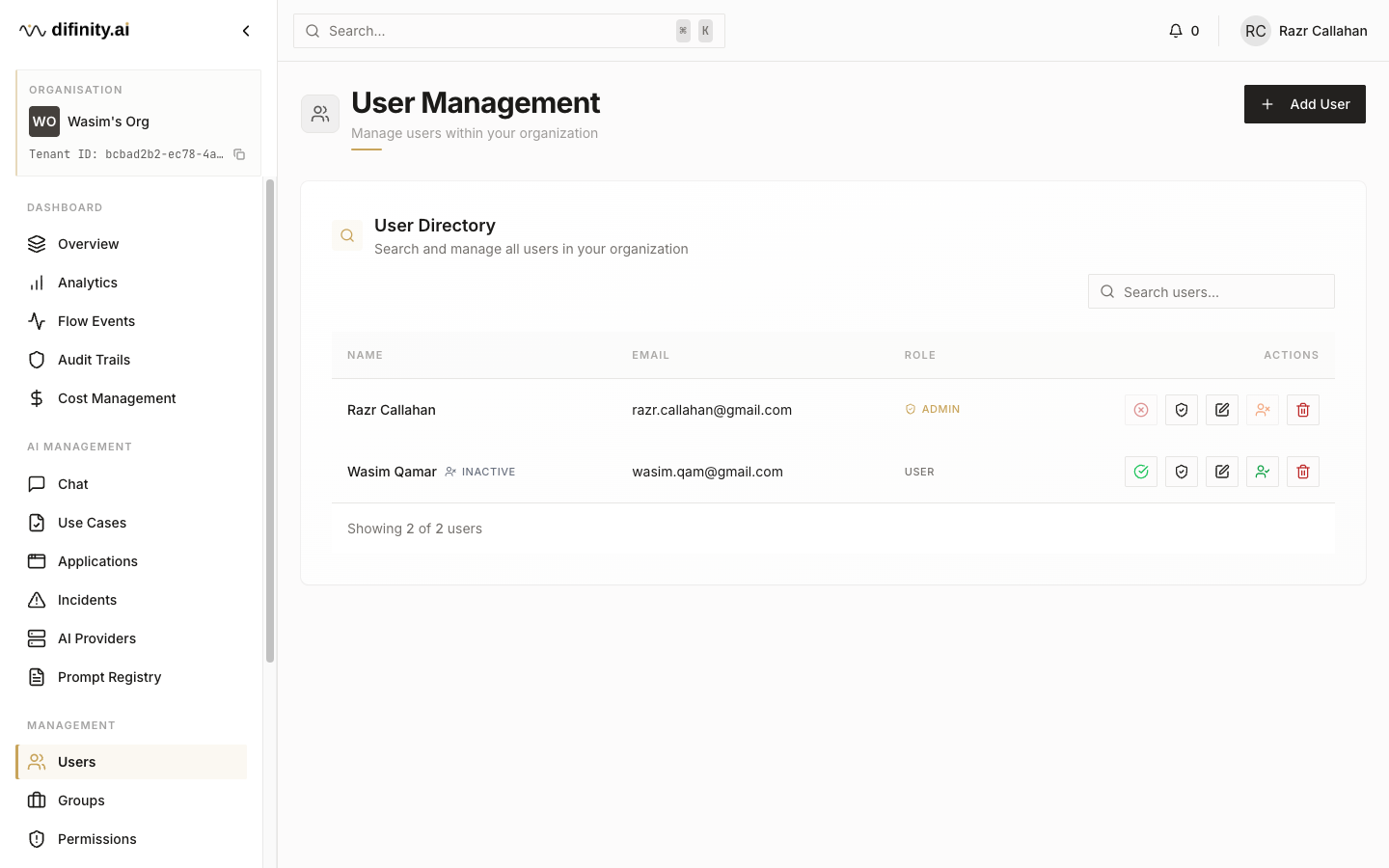Viewport: 1389px width, 868px height.
Task: Open the Permissions page
Action: (131, 839)
